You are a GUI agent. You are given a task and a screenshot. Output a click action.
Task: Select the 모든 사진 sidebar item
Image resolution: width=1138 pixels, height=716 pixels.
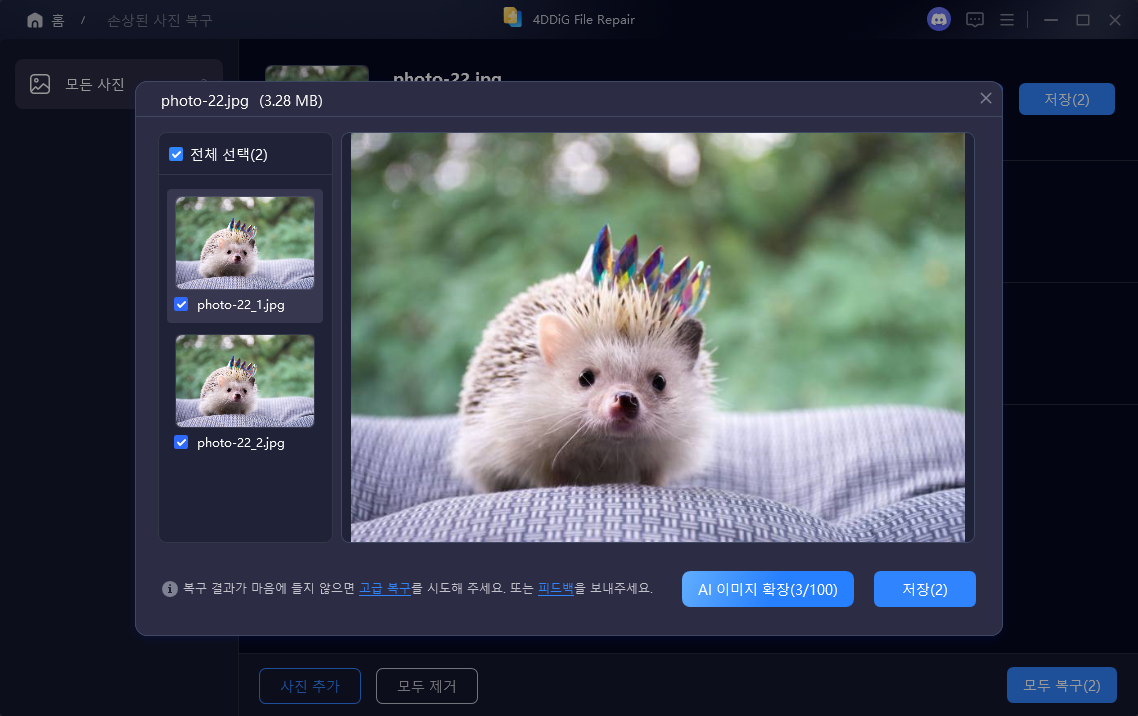119,84
